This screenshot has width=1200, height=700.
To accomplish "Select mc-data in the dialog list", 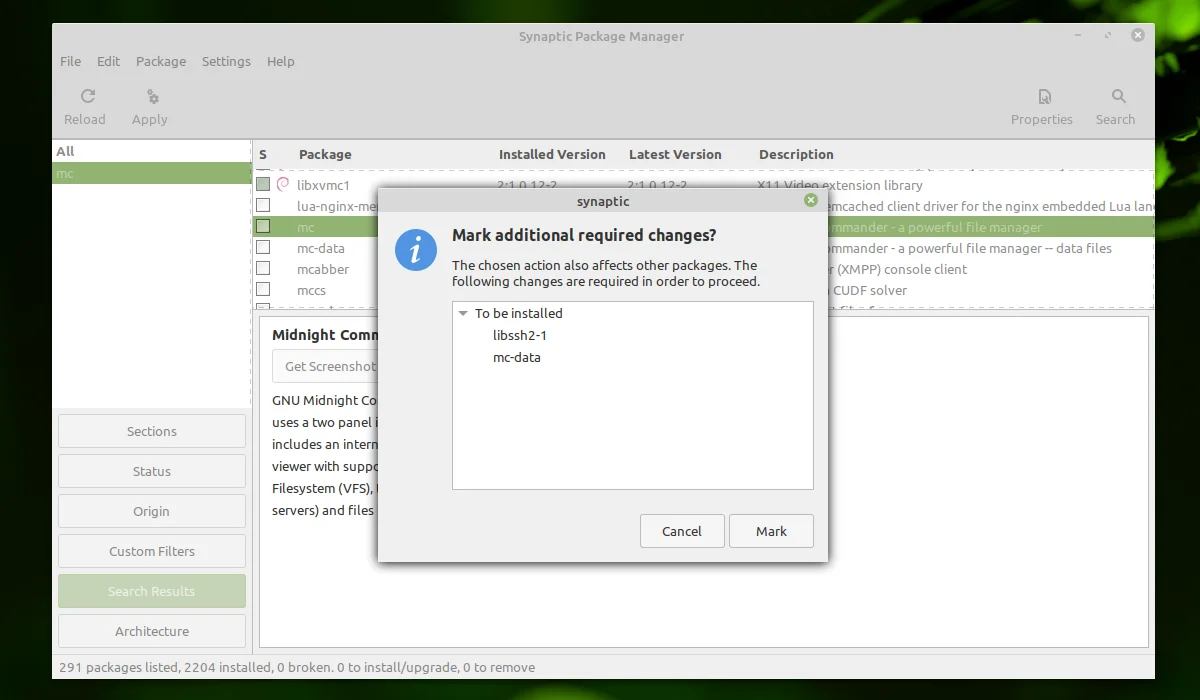I will click(x=517, y=357).
